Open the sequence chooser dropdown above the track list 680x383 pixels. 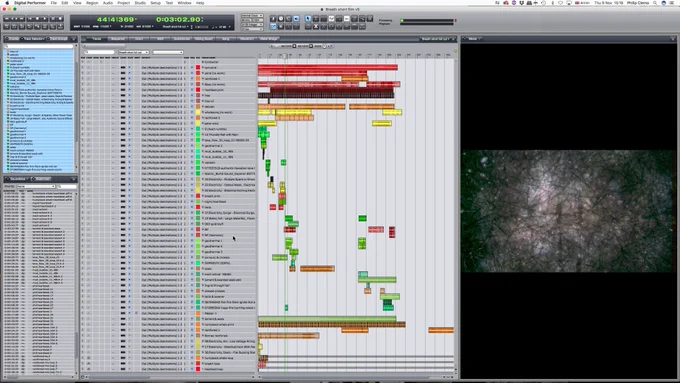(x=134, y=52)
